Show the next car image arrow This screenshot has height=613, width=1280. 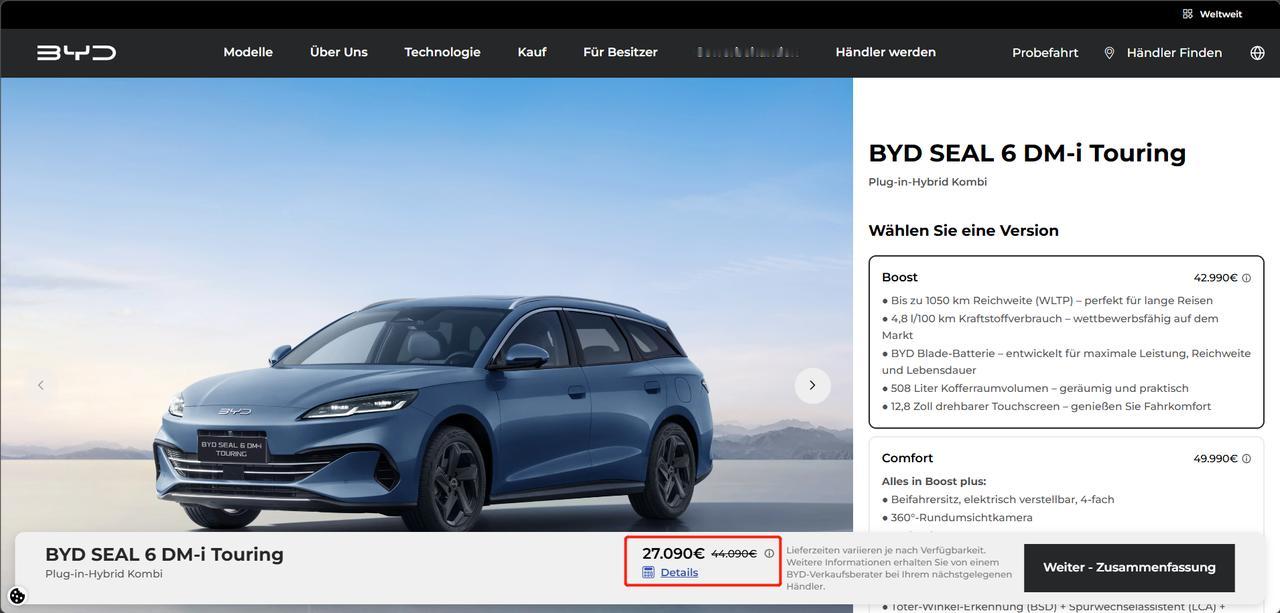(x=812, y=385)
